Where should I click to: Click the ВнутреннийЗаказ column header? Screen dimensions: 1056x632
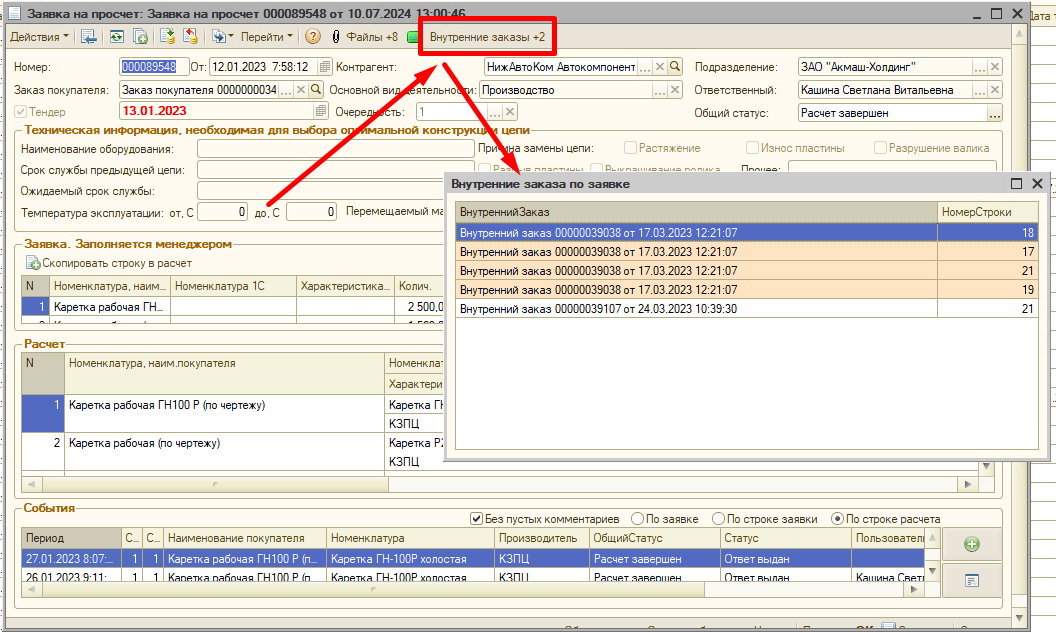[696, 212]
